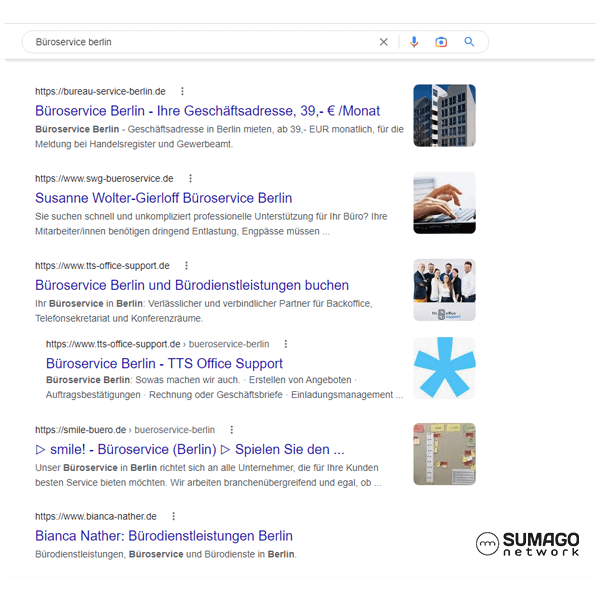Viewport: 600px width, 600px height.
Task: Click the office building thumbnail
Action: pos(444,115)
